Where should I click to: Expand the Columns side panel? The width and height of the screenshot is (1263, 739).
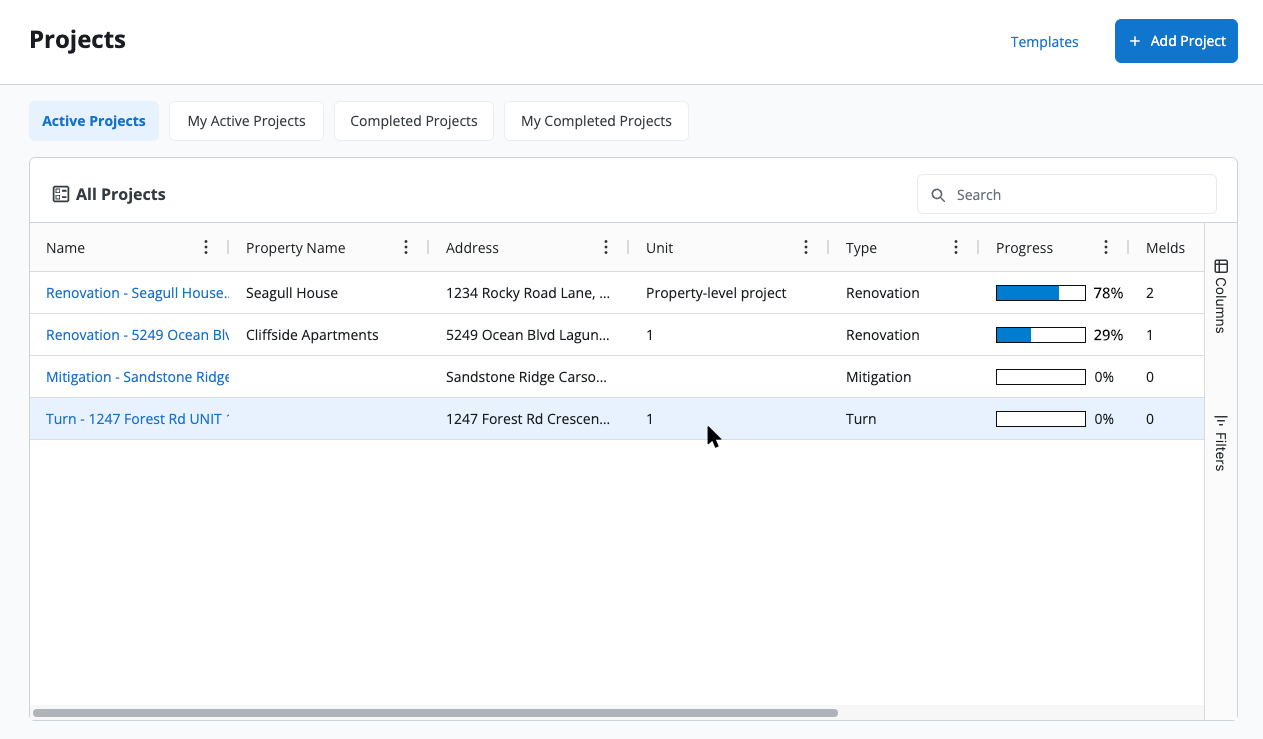pyautogui.click(x=1220, y=296)
